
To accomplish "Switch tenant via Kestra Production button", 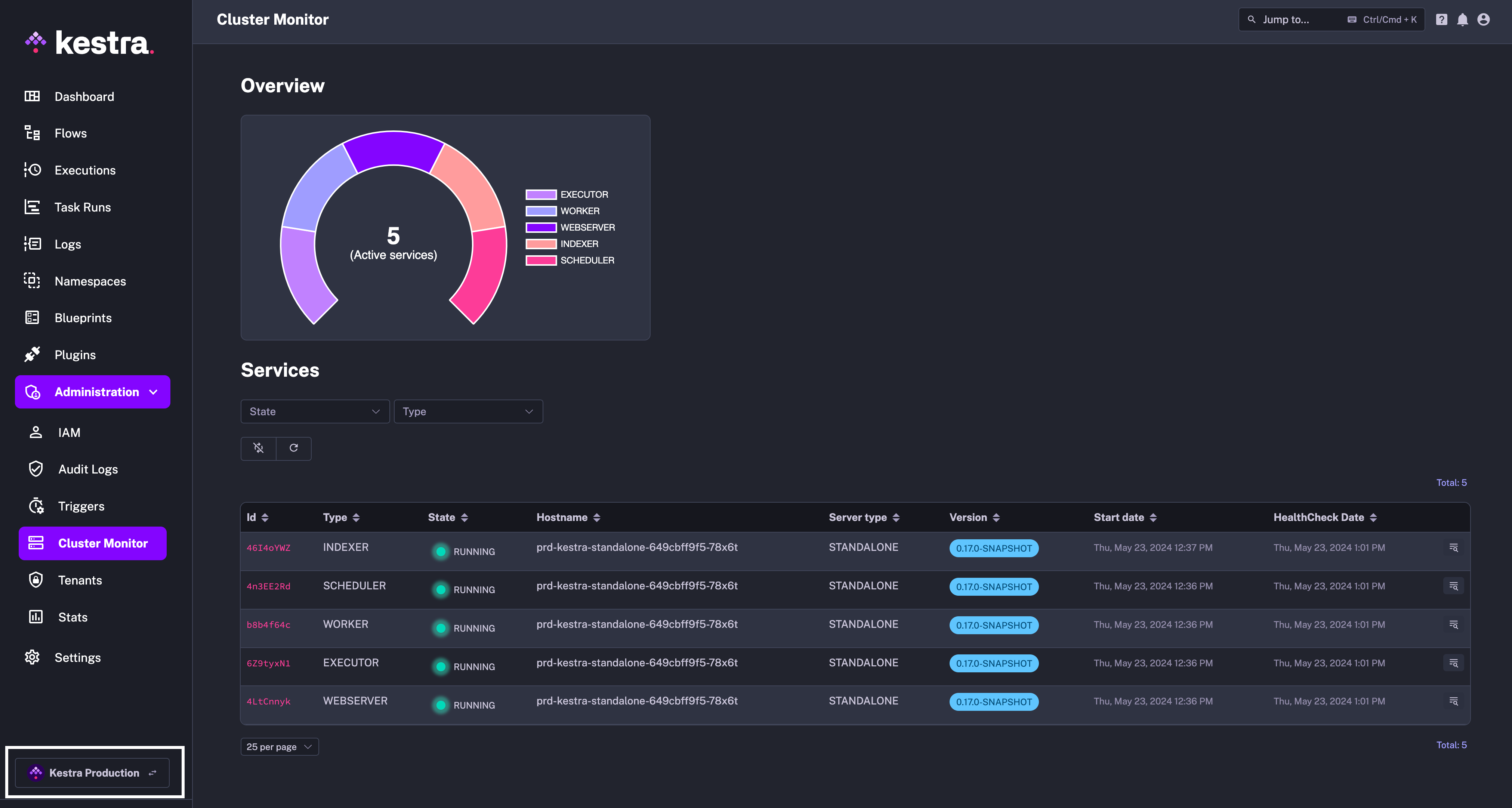I will click(93, 772).
